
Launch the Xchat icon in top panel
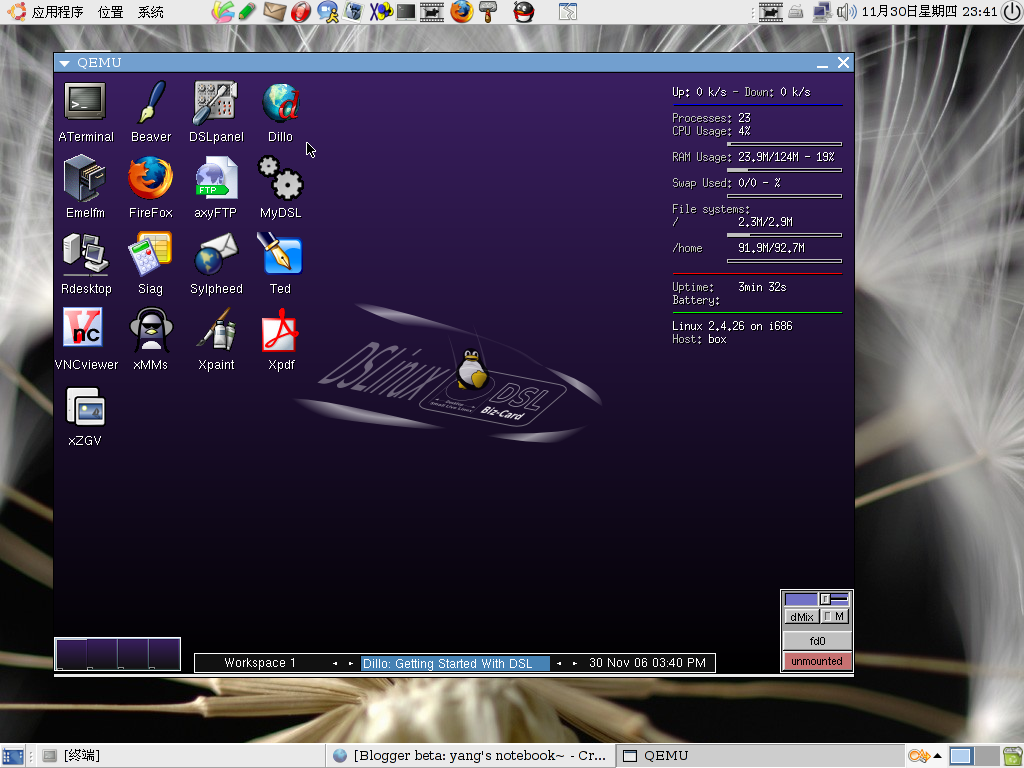[381, 11]
